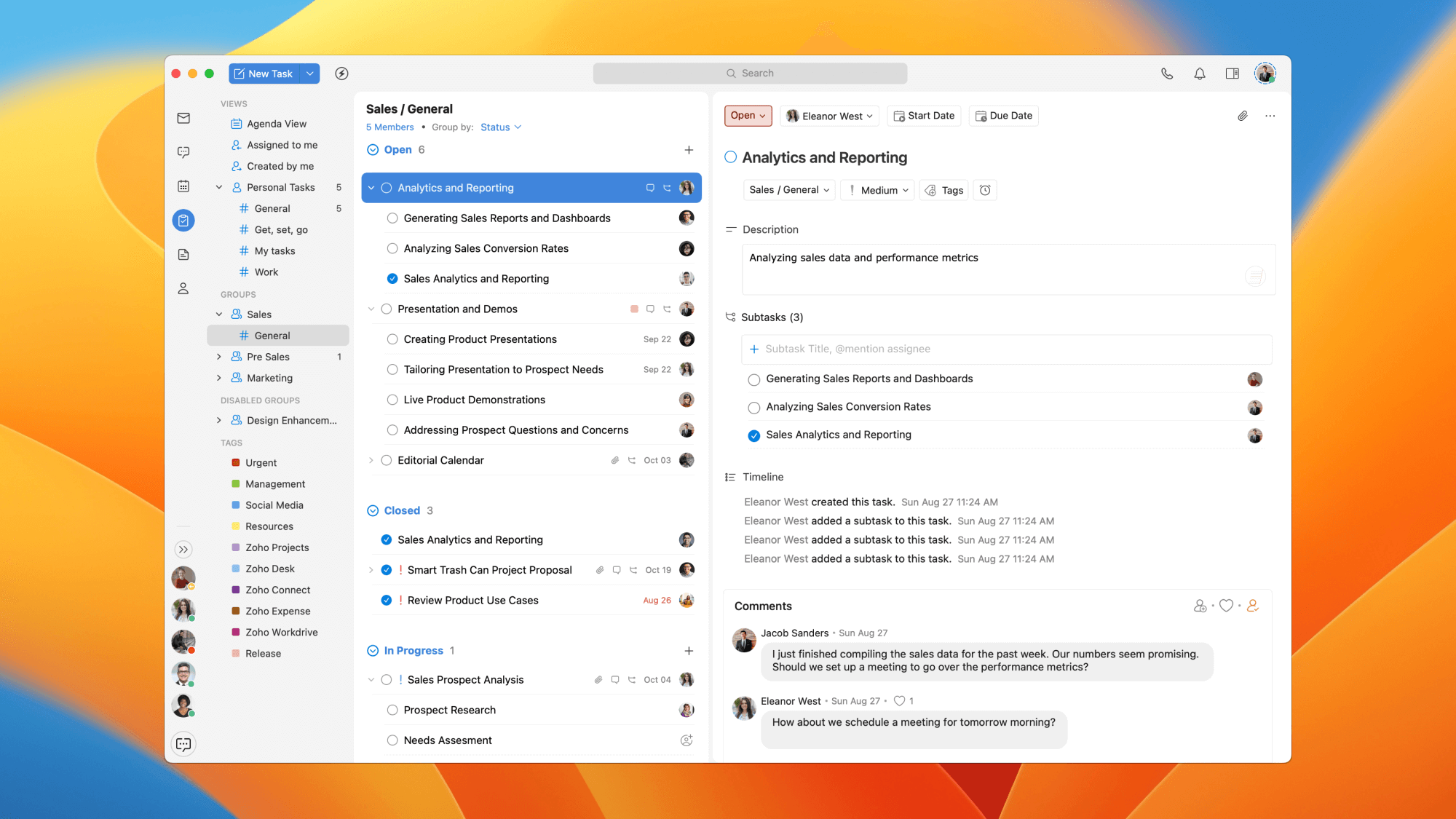Click the phone call icon
The width and height of the screenshot is (1456, 819).
[1167, 74]
